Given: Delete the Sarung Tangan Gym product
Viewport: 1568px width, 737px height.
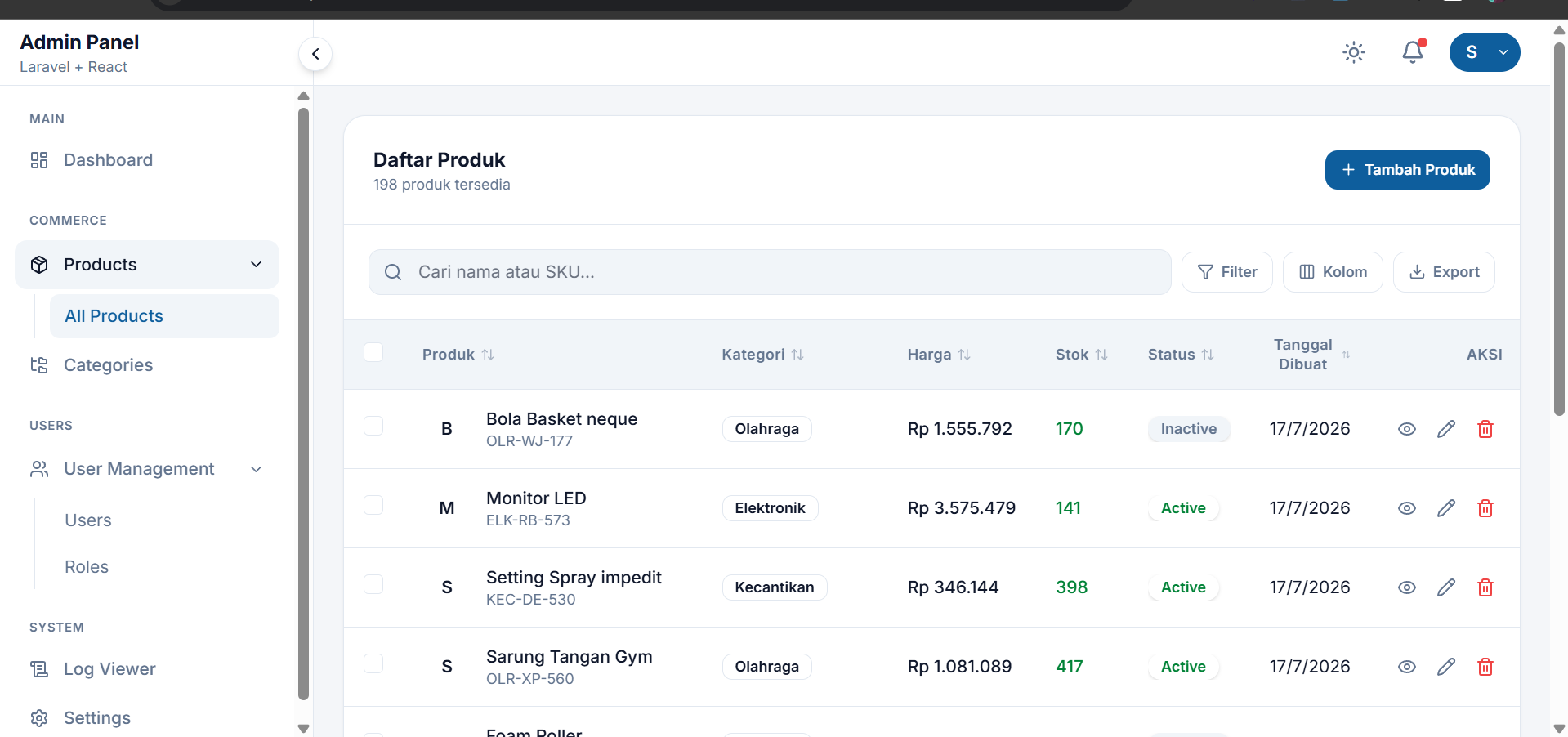Looking at the screenshot, I should pos(1485,667).
